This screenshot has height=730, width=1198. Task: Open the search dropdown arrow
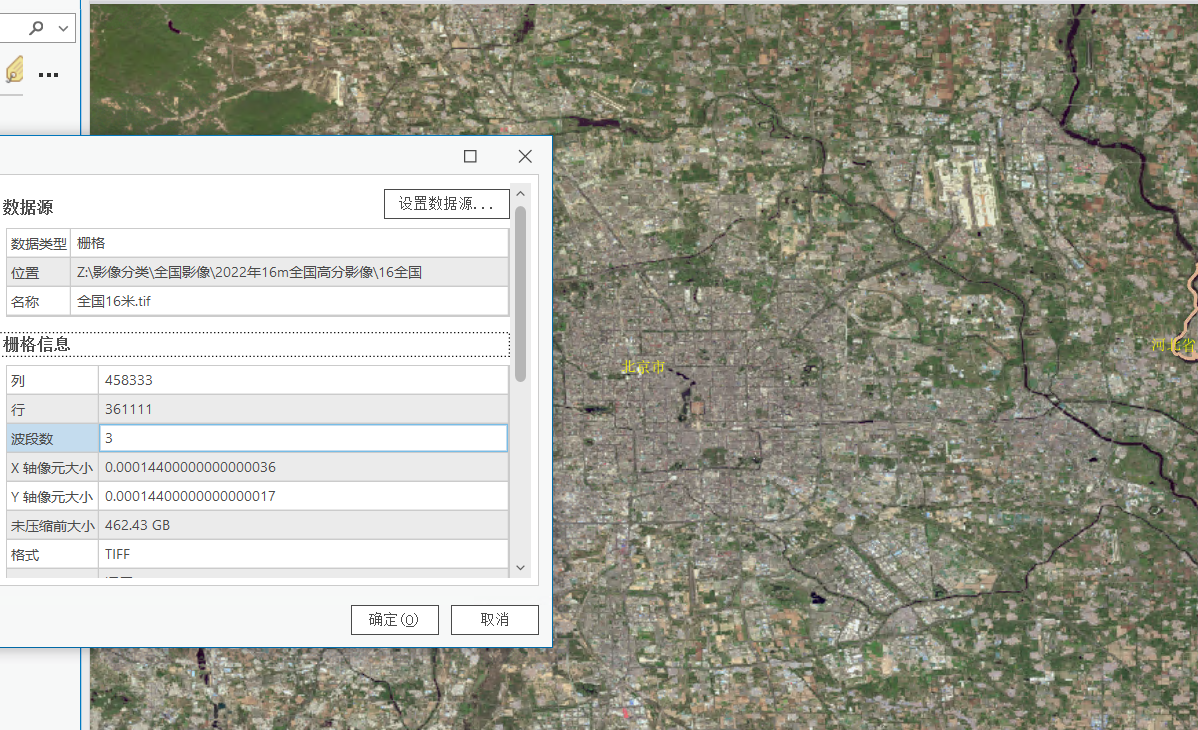(x=63, y=28)
